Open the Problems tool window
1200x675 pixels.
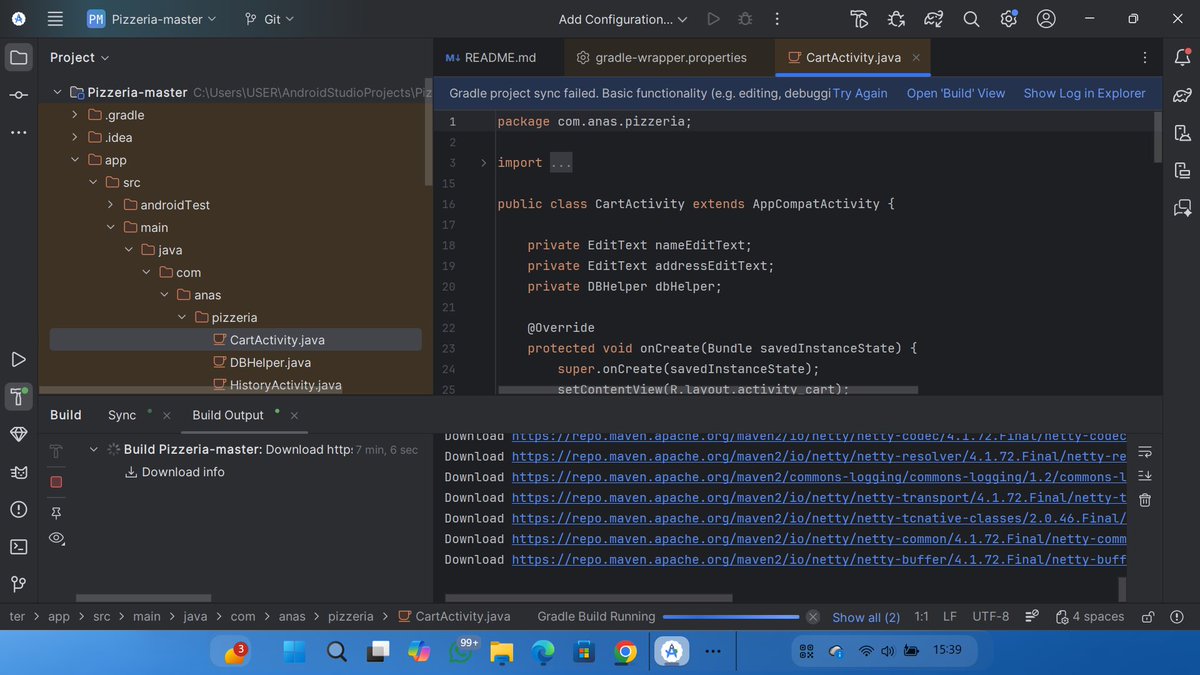19,509
